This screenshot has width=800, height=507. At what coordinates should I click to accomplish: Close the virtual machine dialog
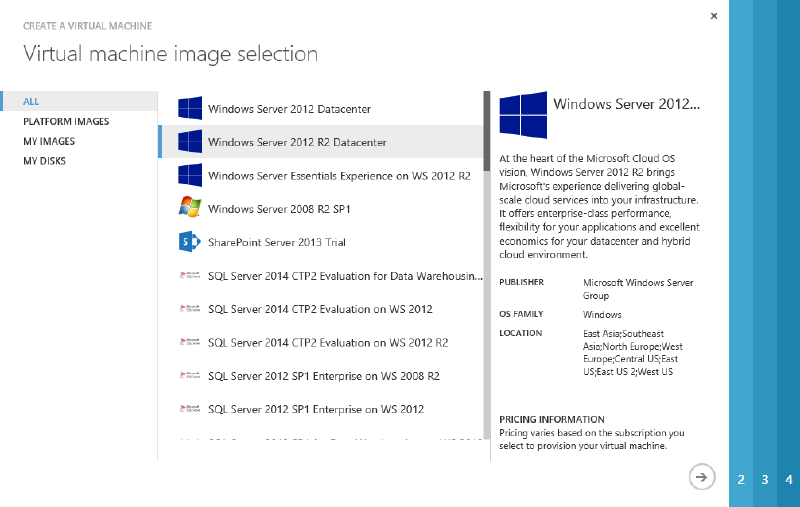(x=714, y=16)
